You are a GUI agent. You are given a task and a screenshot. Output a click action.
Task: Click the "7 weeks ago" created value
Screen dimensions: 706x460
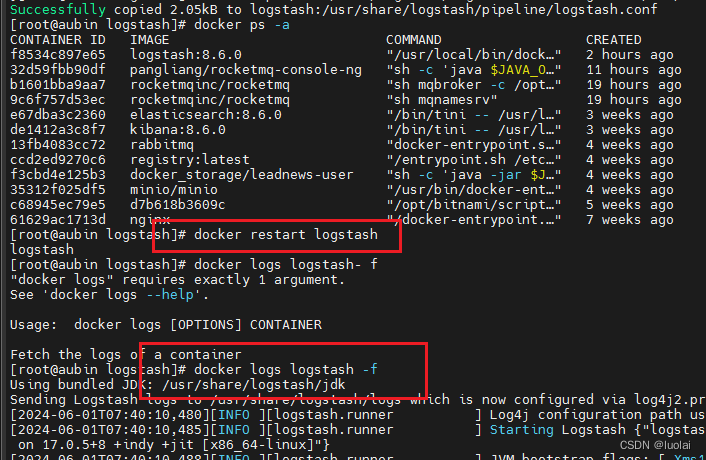click(630, 220)
